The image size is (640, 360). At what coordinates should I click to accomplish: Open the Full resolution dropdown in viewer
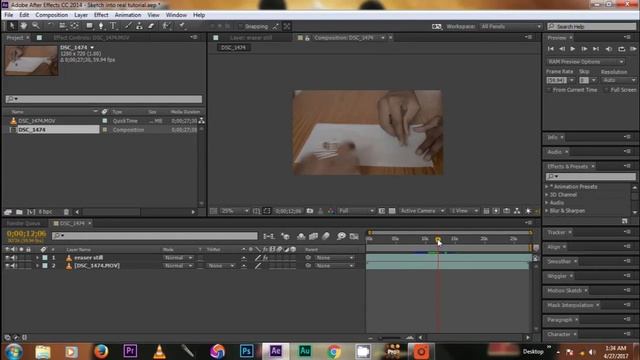click(x=356, y=211)
